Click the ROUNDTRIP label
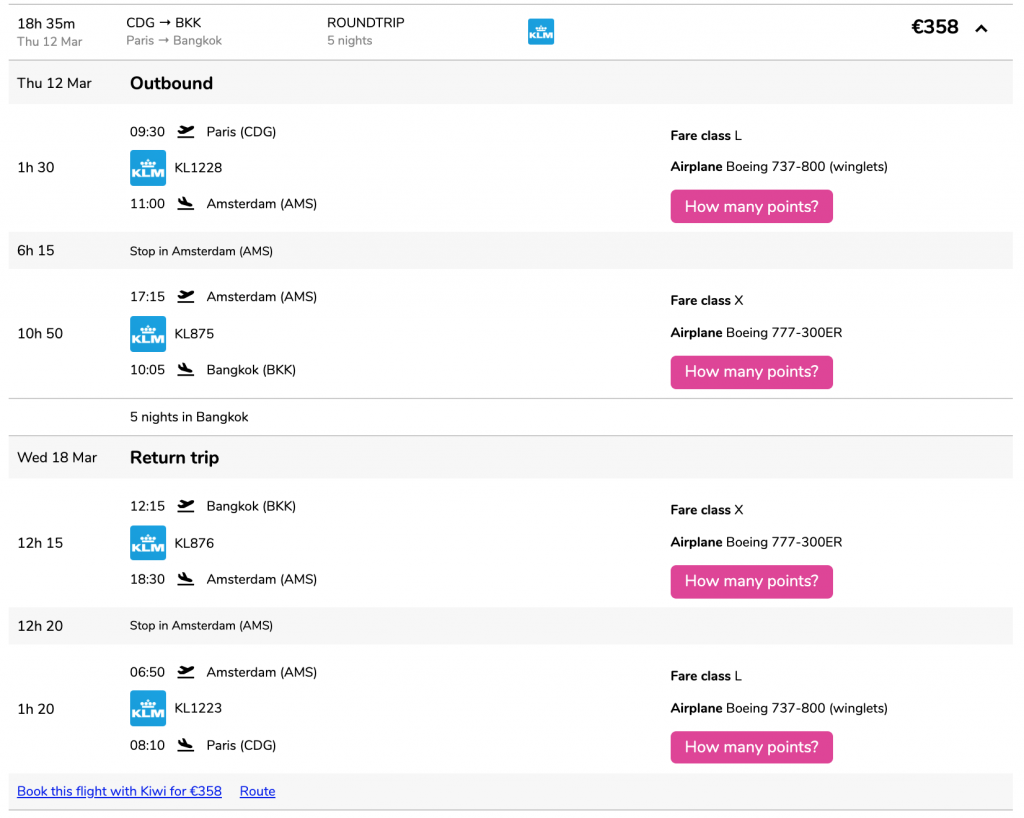 point(366,23)
